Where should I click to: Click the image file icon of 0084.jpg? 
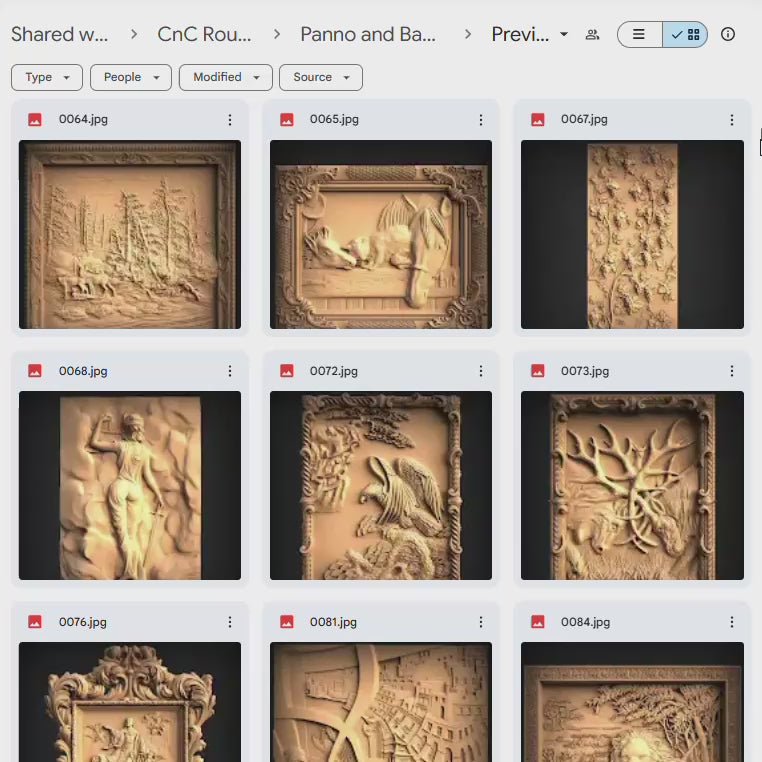point(537,622)
